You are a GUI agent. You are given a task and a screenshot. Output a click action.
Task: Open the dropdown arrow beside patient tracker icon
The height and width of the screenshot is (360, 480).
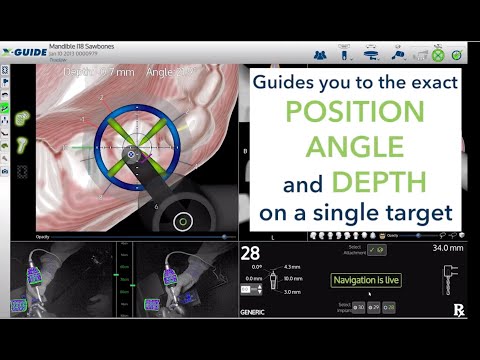point(379,59)
